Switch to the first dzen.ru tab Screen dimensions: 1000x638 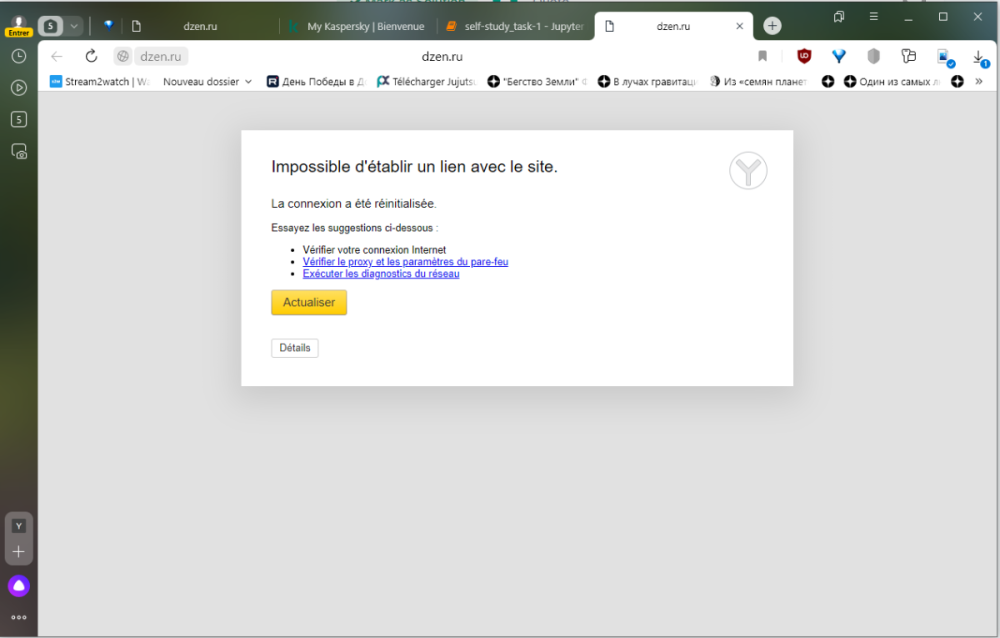click(x=200, y=26)
